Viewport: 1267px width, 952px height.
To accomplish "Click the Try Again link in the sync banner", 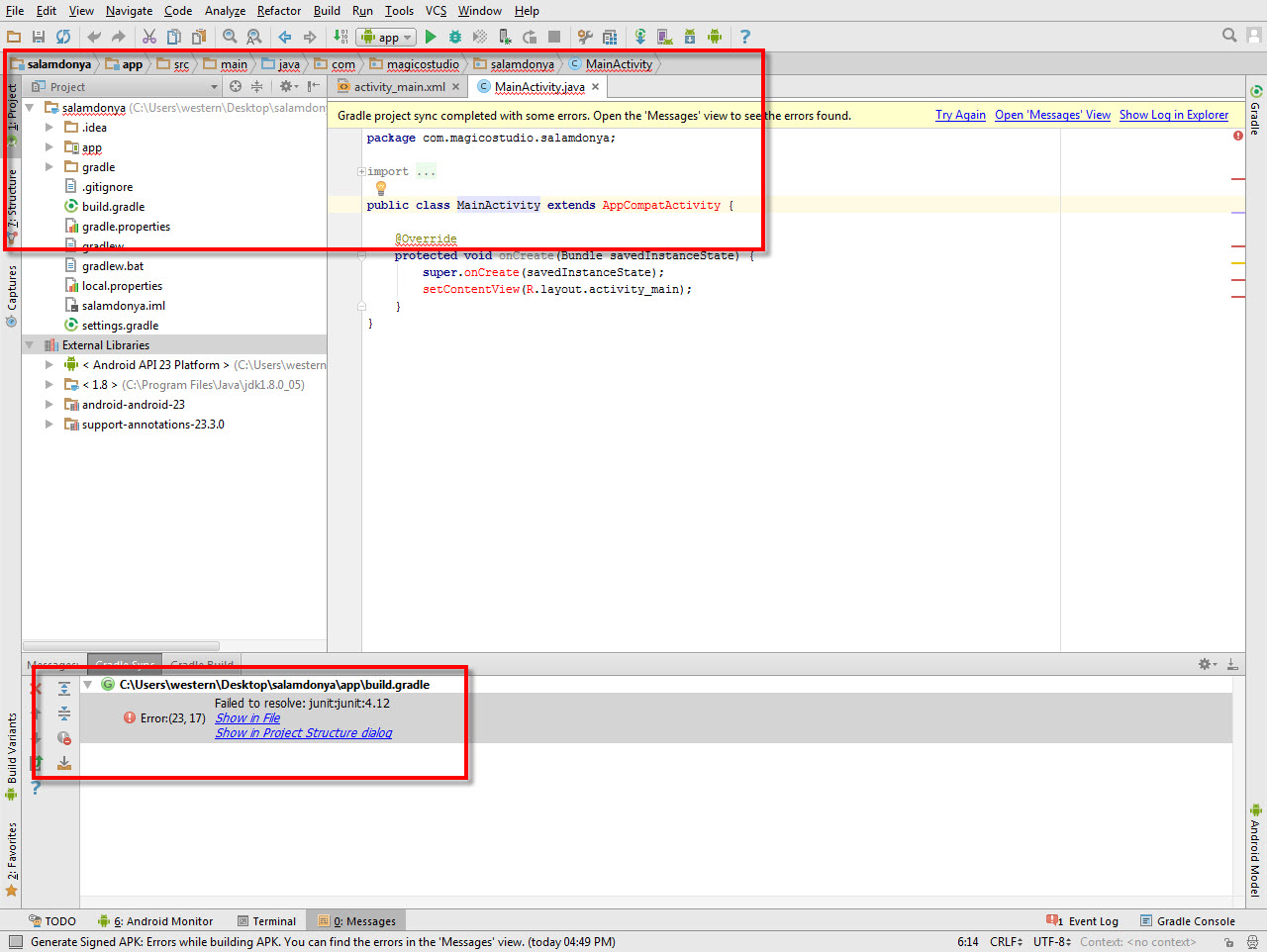I will tap(959, 115).
